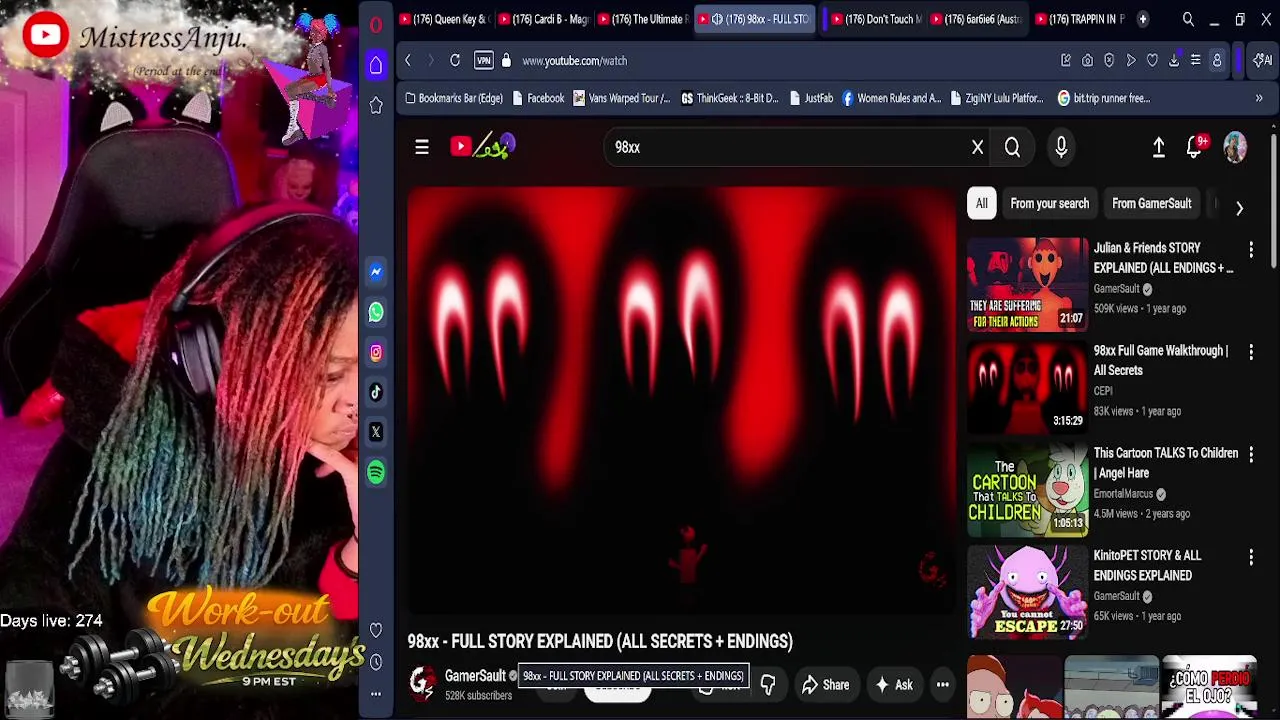Open TikTok in the sidebar
1280x720 pixels.
(376, 392)
